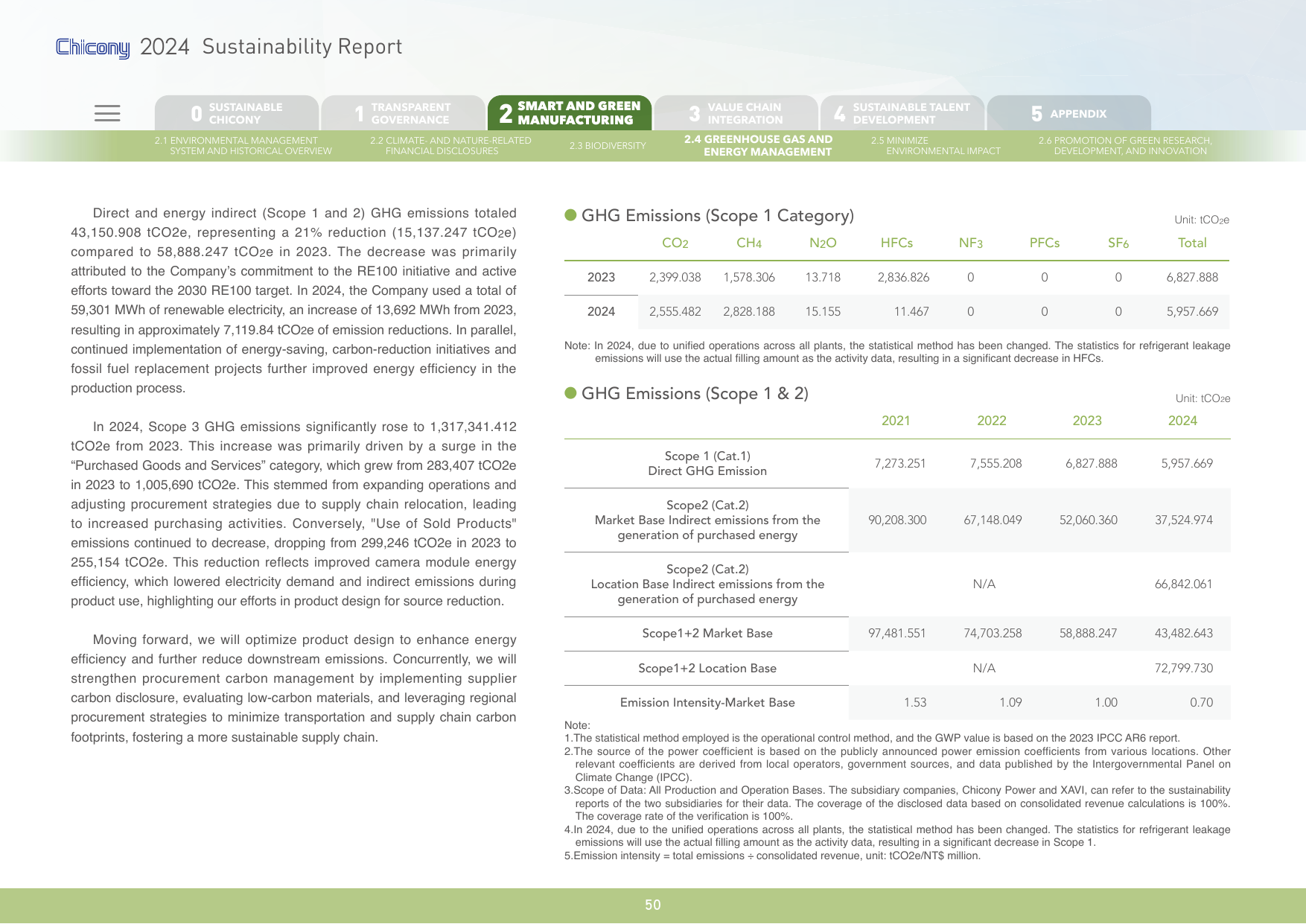Screen dimensions: 1306x924
Task: Open the hamburger menu icon
Action: 107,113
